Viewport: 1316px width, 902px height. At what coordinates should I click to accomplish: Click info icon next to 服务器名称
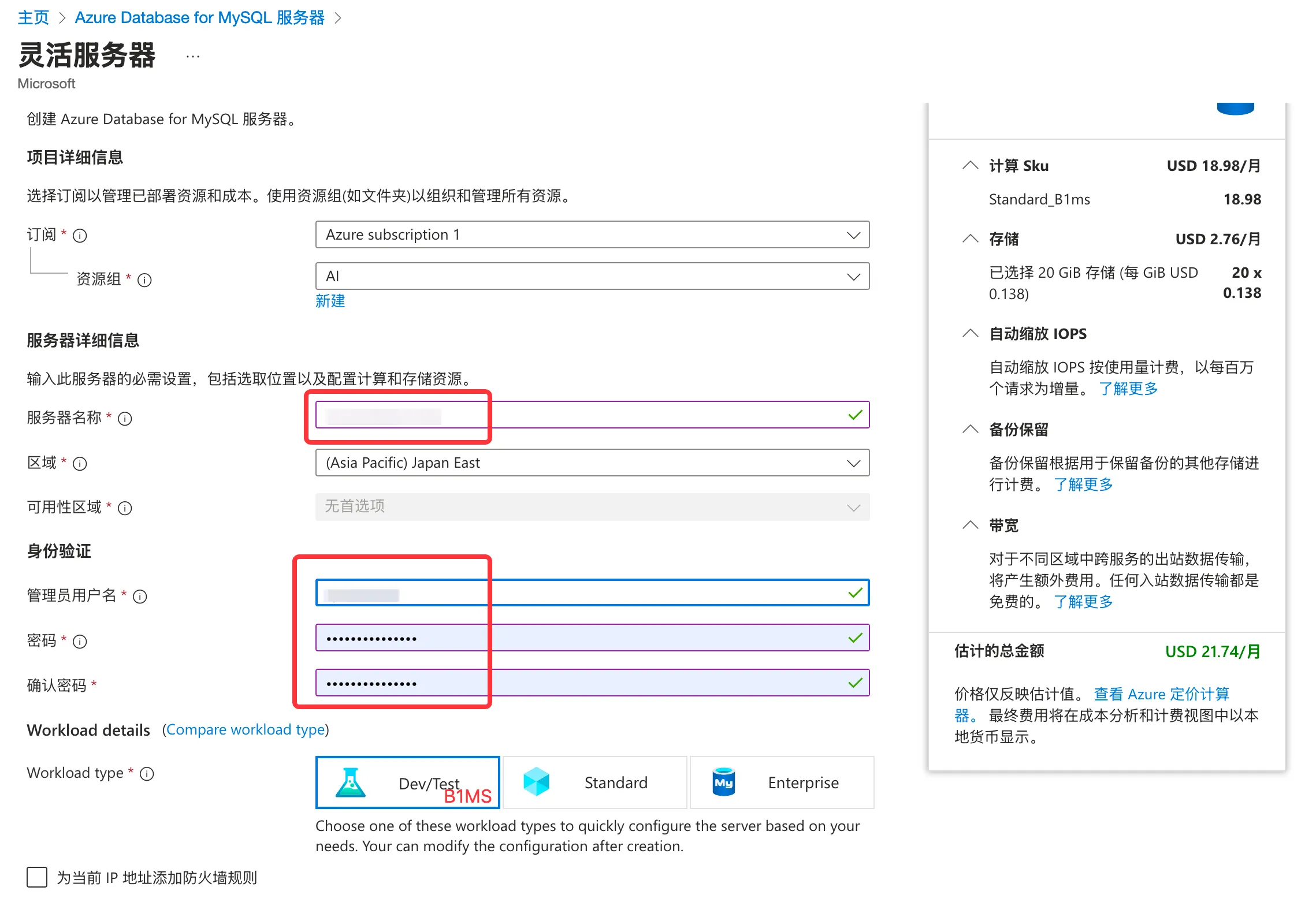(125, 419)
